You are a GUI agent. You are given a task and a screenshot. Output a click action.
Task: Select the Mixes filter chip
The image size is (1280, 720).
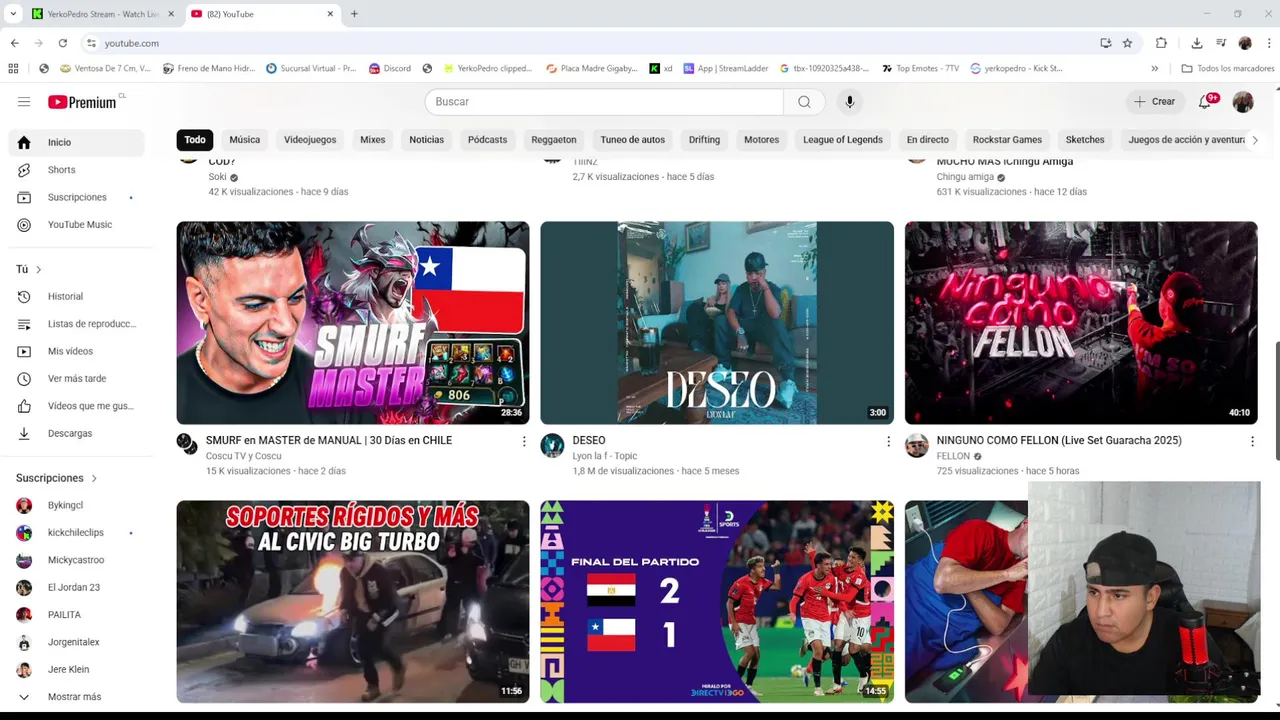click(x=373, y=140)
